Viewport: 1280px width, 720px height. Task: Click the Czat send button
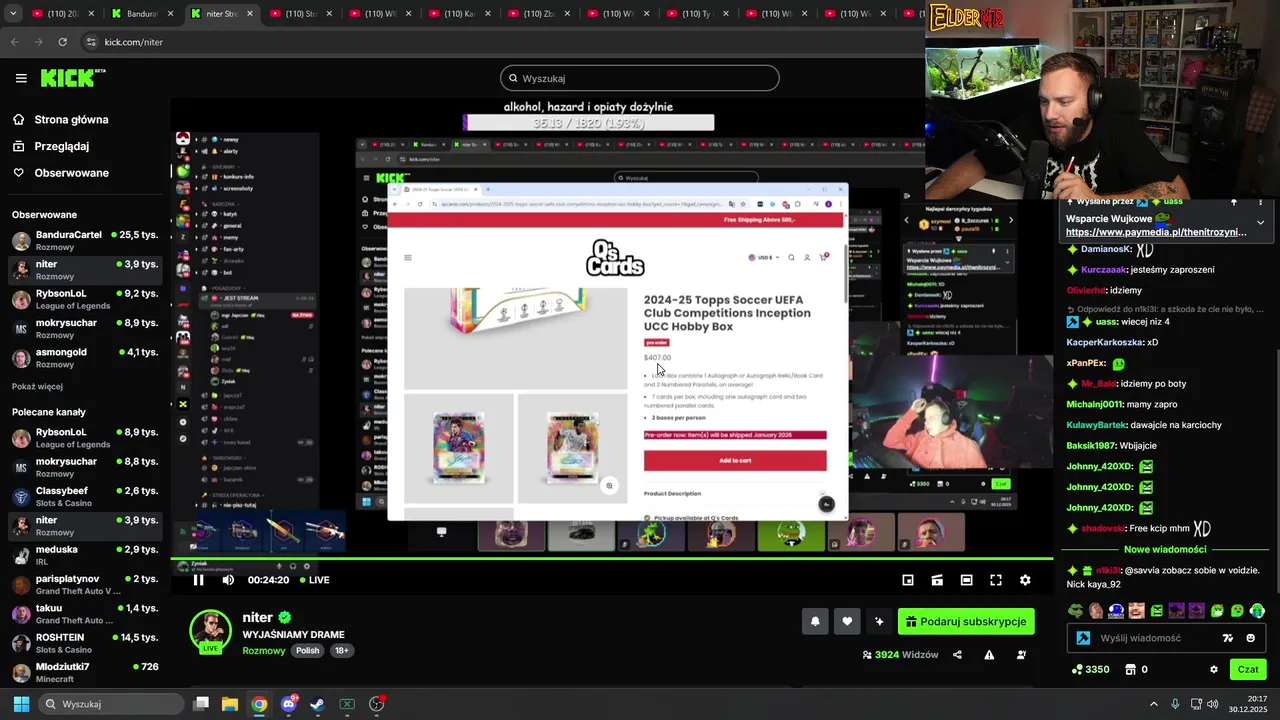1248,669
